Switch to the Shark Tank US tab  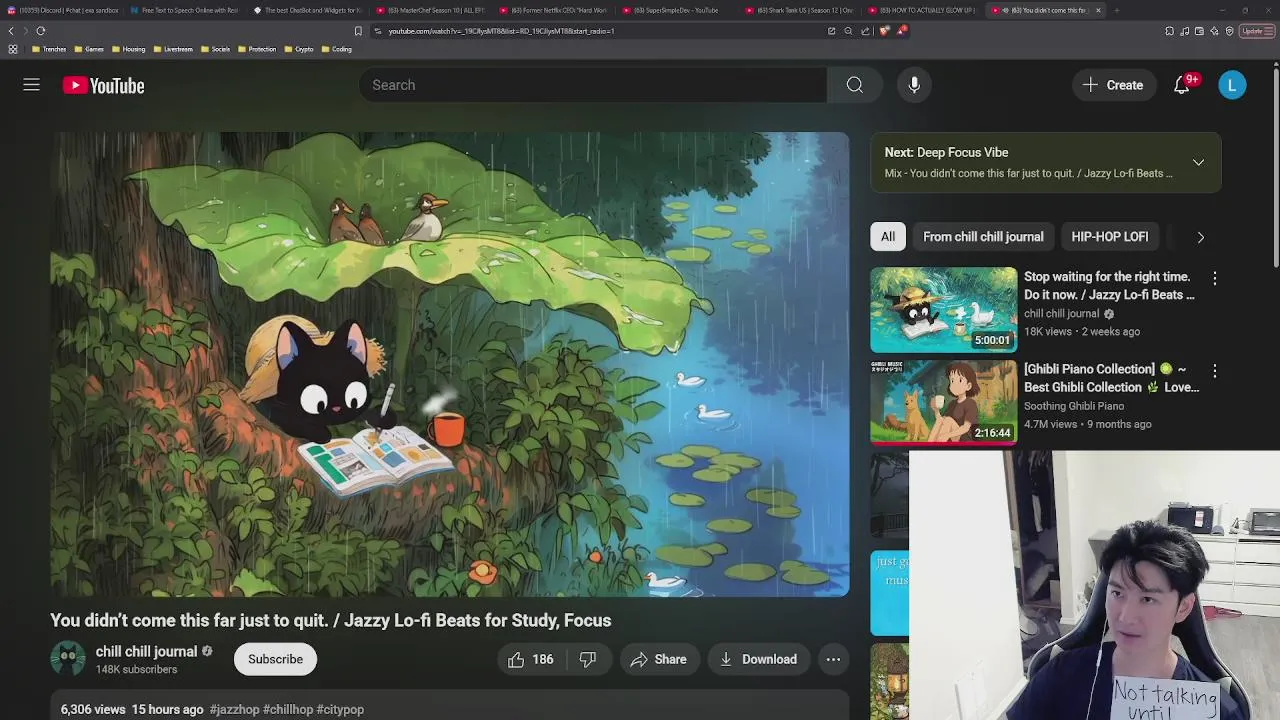coord(799,10)
